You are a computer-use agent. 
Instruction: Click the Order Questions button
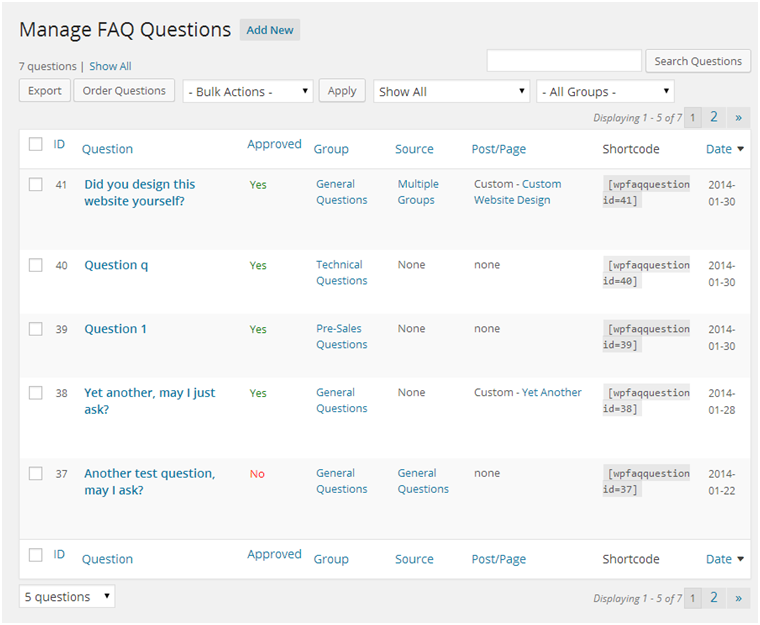pyautogui.click(x=124, y=91)
